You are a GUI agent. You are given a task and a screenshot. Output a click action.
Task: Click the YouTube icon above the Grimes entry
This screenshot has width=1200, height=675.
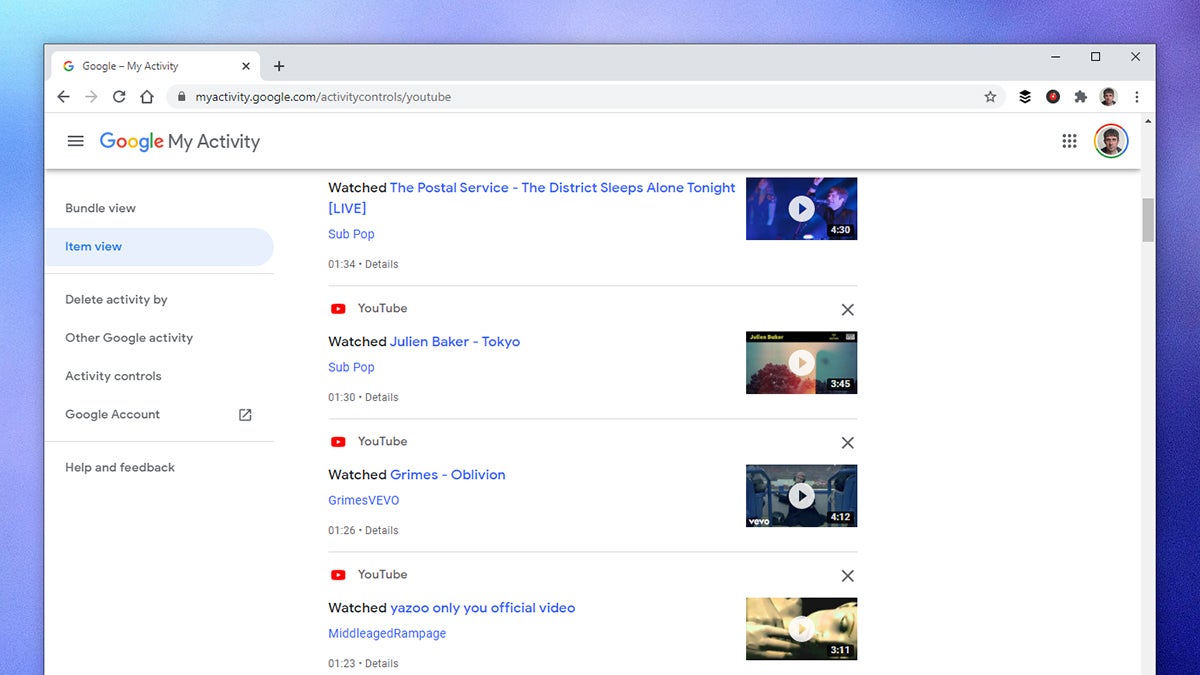coord(338,441)
